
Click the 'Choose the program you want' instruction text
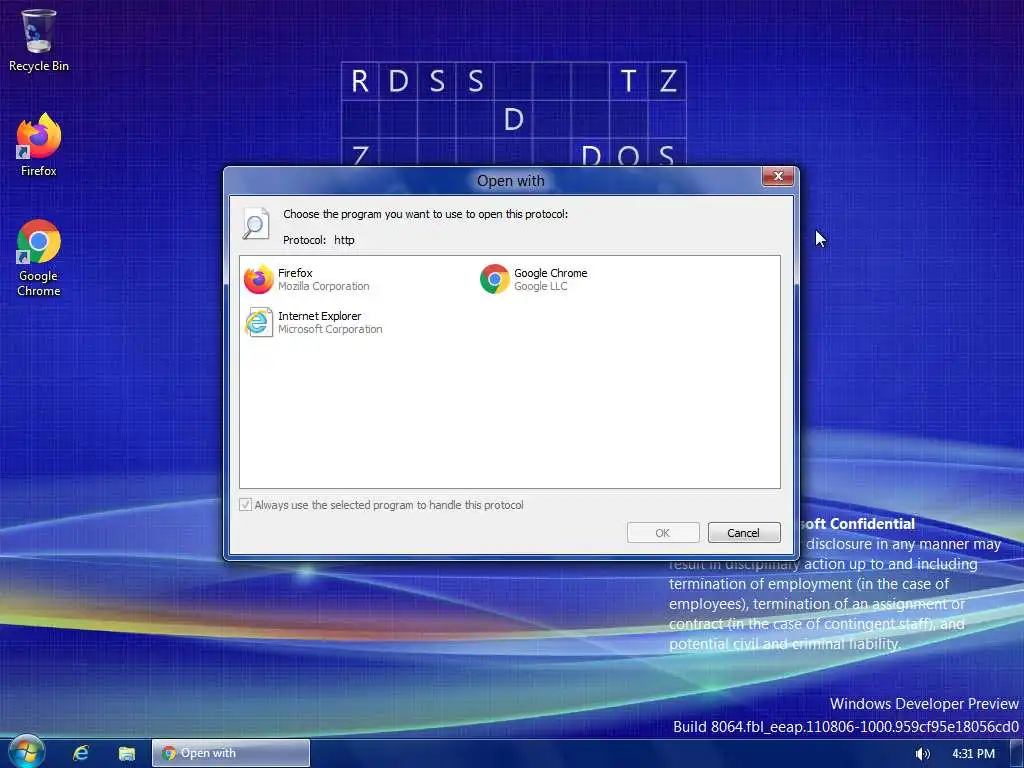pos(425,214)
